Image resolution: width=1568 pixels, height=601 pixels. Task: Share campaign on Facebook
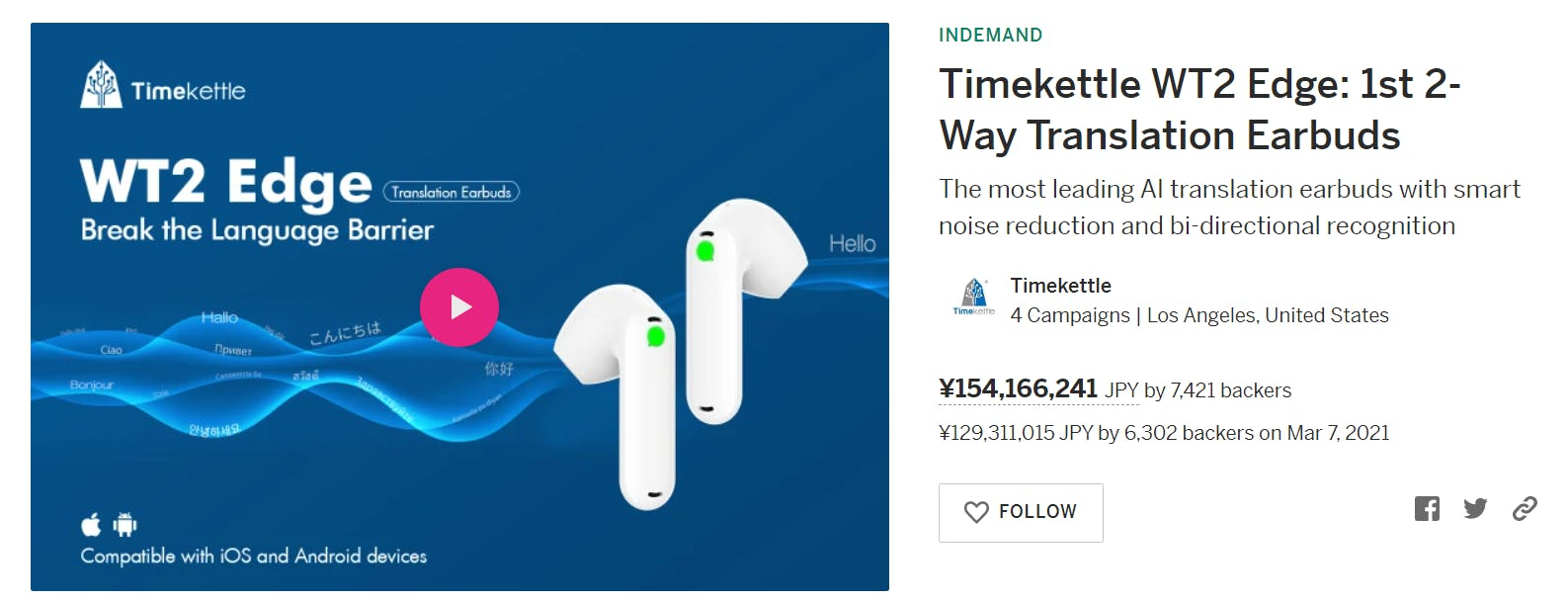1427,509
